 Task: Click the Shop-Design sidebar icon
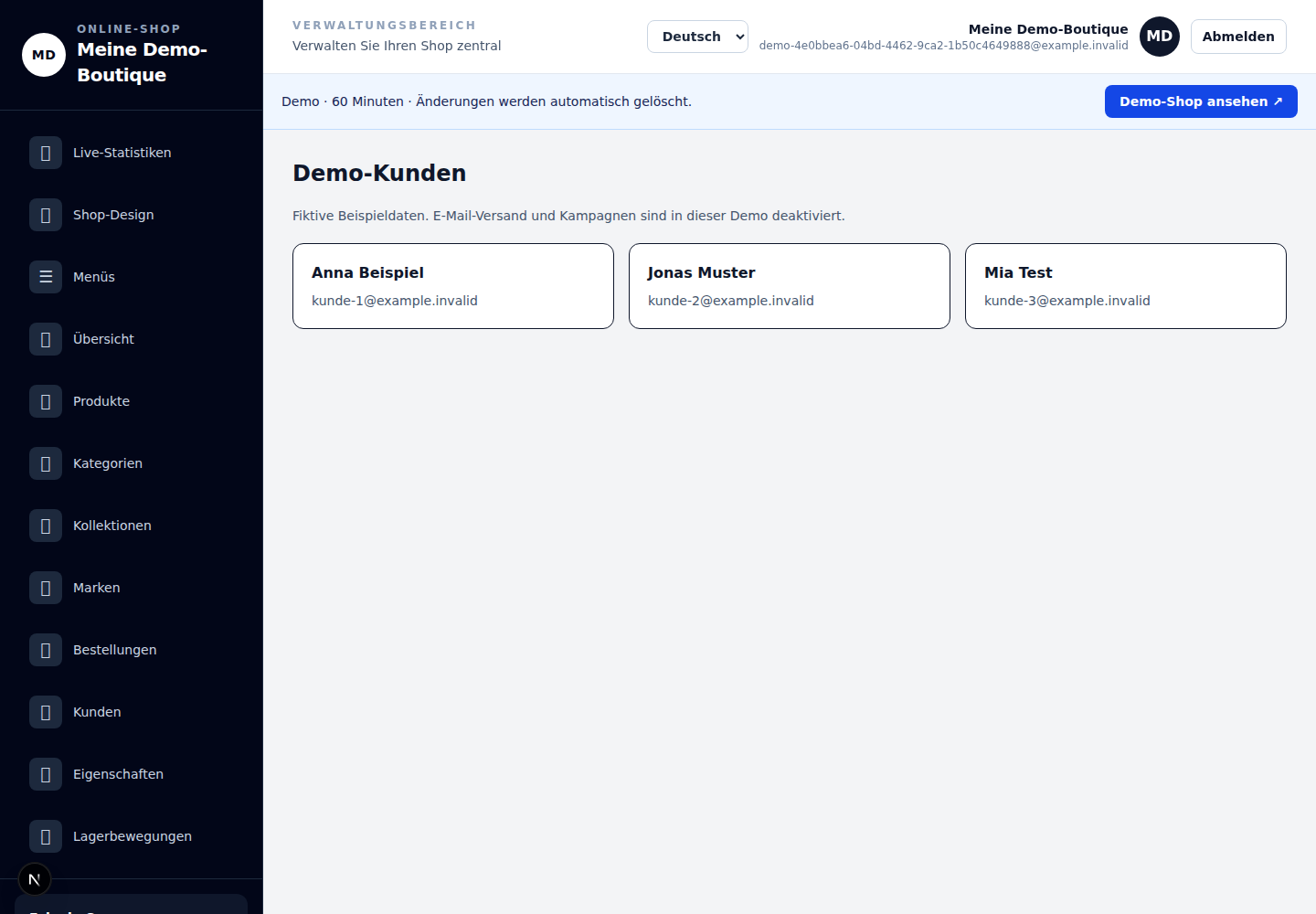coord(46,215)
